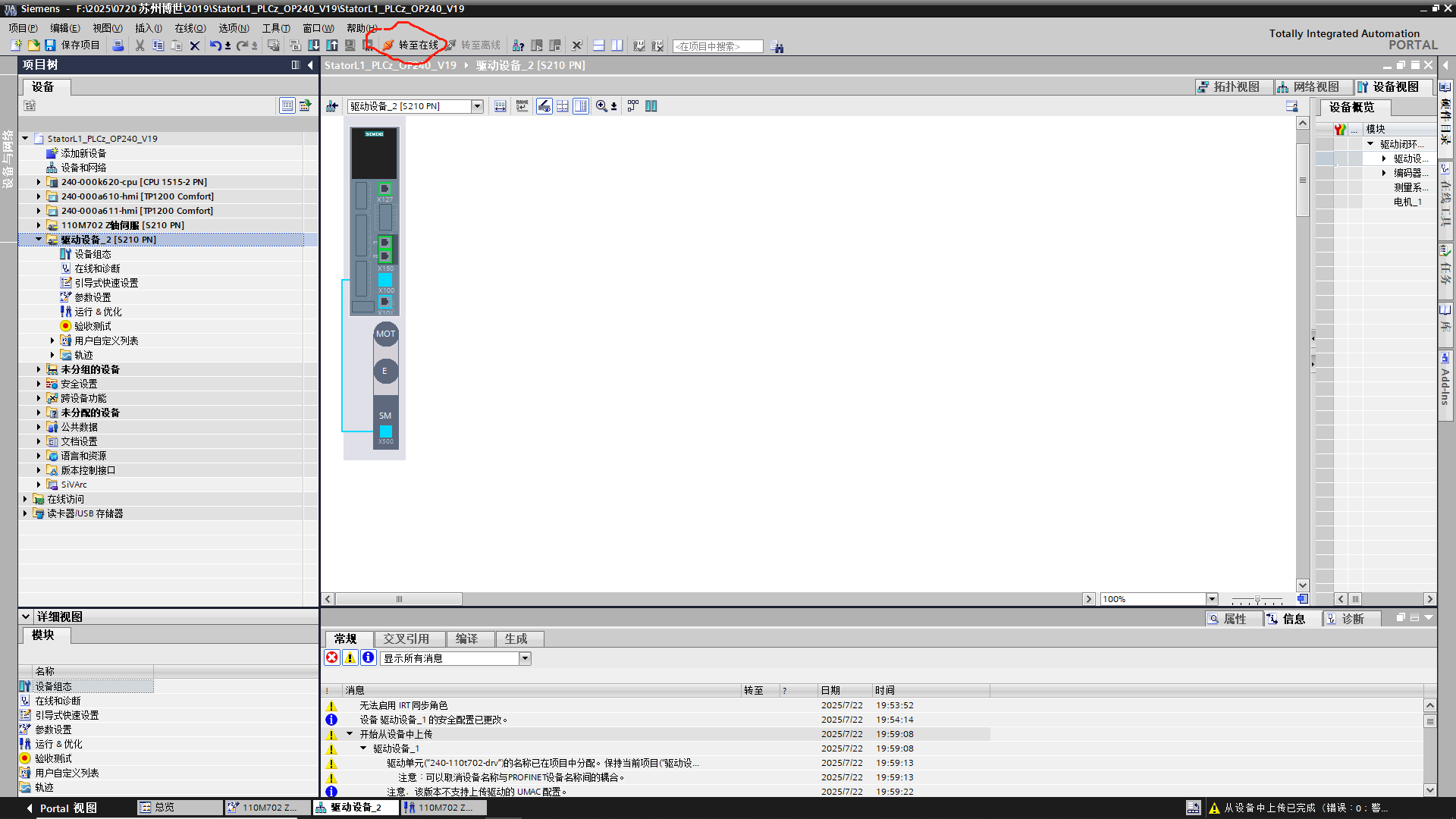Expand the 用户自定义列表 tree node

point(52,340)
